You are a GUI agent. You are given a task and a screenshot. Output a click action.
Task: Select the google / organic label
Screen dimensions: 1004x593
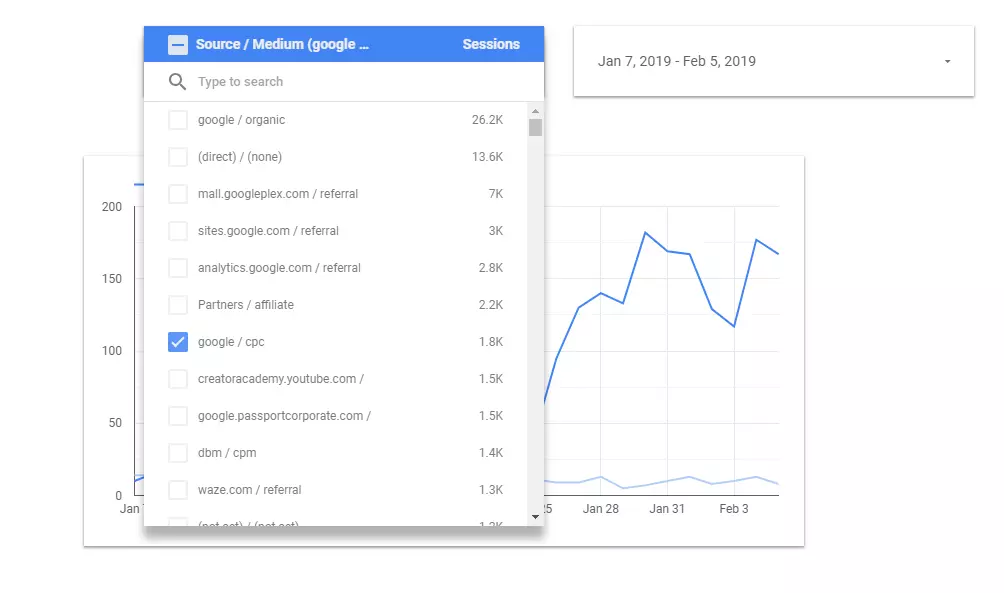[241, 120]
